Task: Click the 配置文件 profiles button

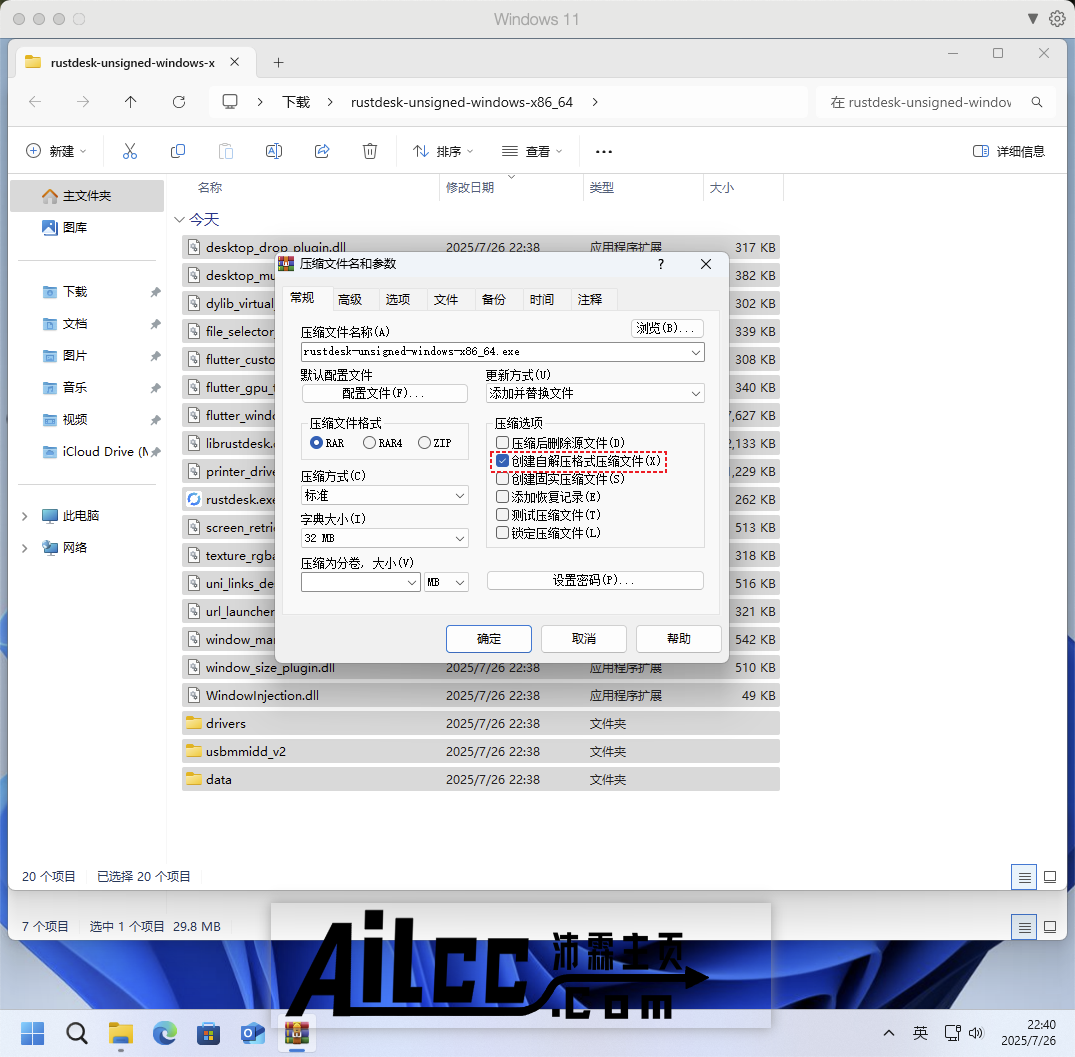Action: 385,393
